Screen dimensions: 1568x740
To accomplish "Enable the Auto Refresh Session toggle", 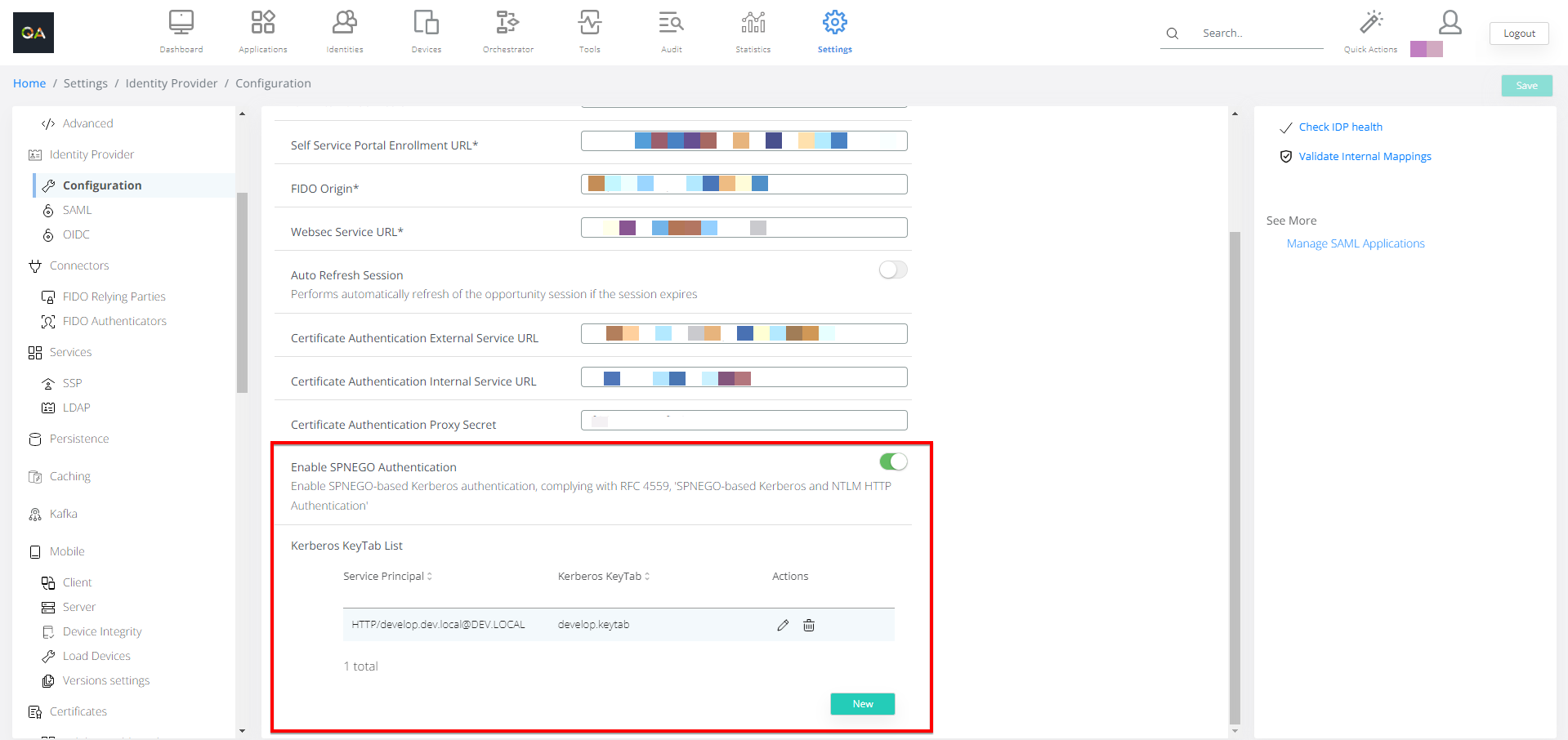I will pos(893,270).
